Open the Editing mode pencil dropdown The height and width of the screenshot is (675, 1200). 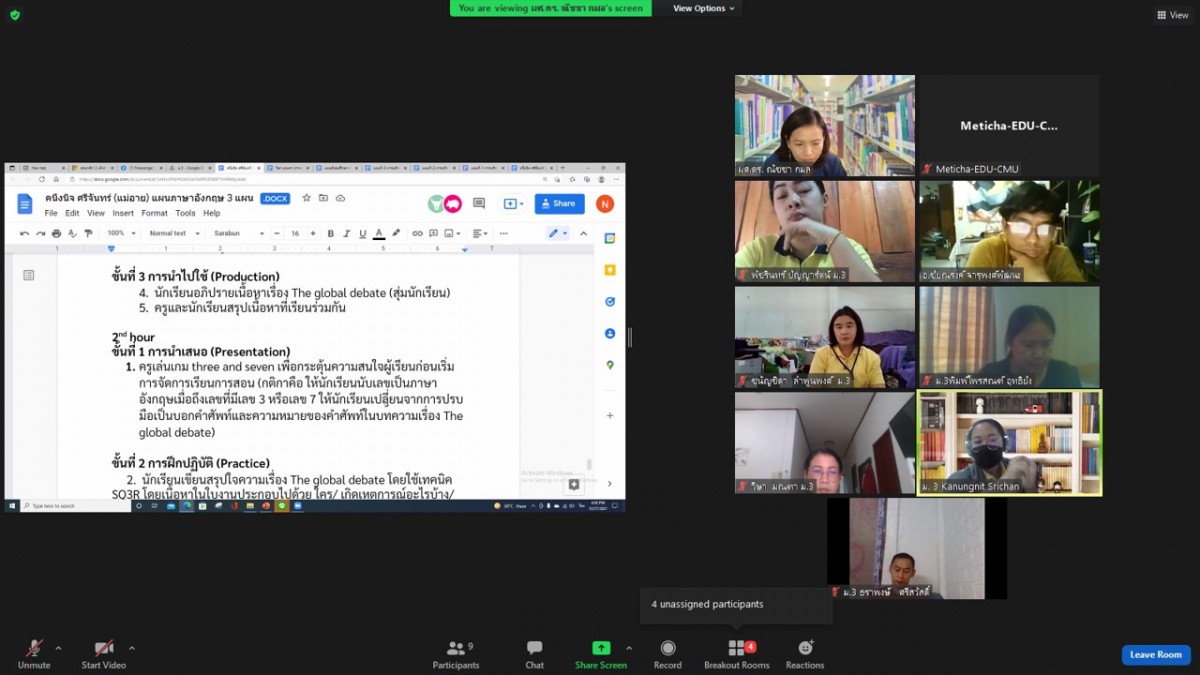click(557, 233)
